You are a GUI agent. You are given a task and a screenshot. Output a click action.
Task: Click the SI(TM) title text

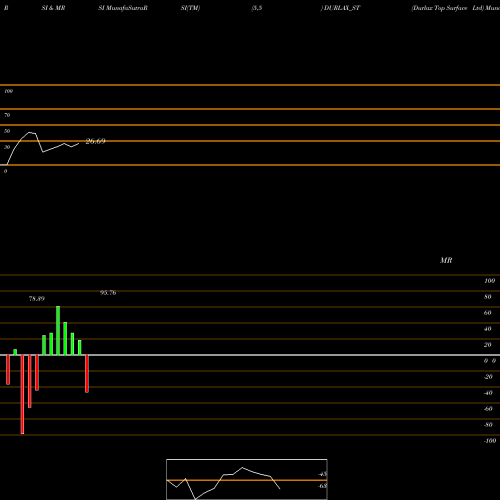pos(190,8)
